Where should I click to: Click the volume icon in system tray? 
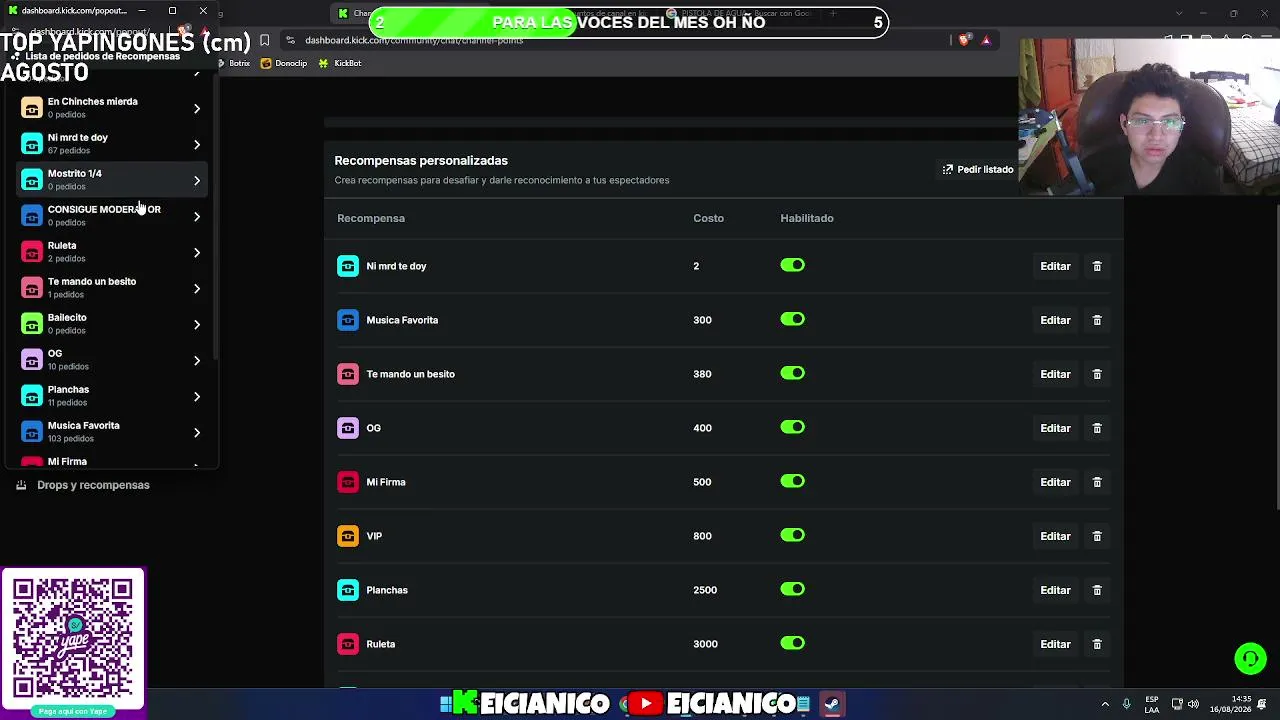(x=1195, y=704)
